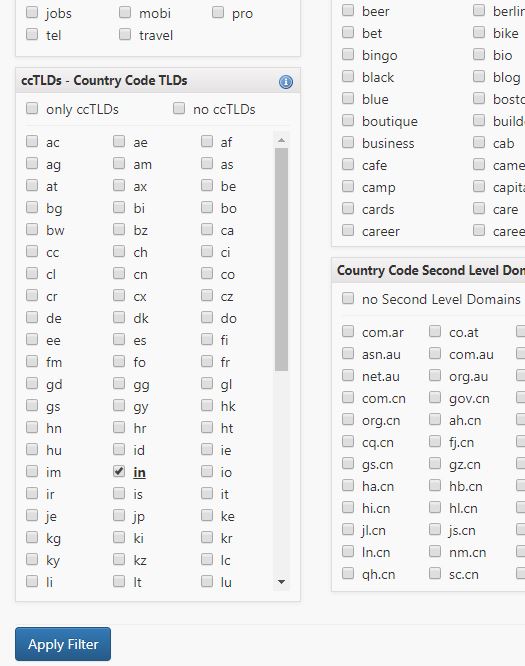Tick the 'jp' country code checkbox
525x666 pixels.
[119, 515]
